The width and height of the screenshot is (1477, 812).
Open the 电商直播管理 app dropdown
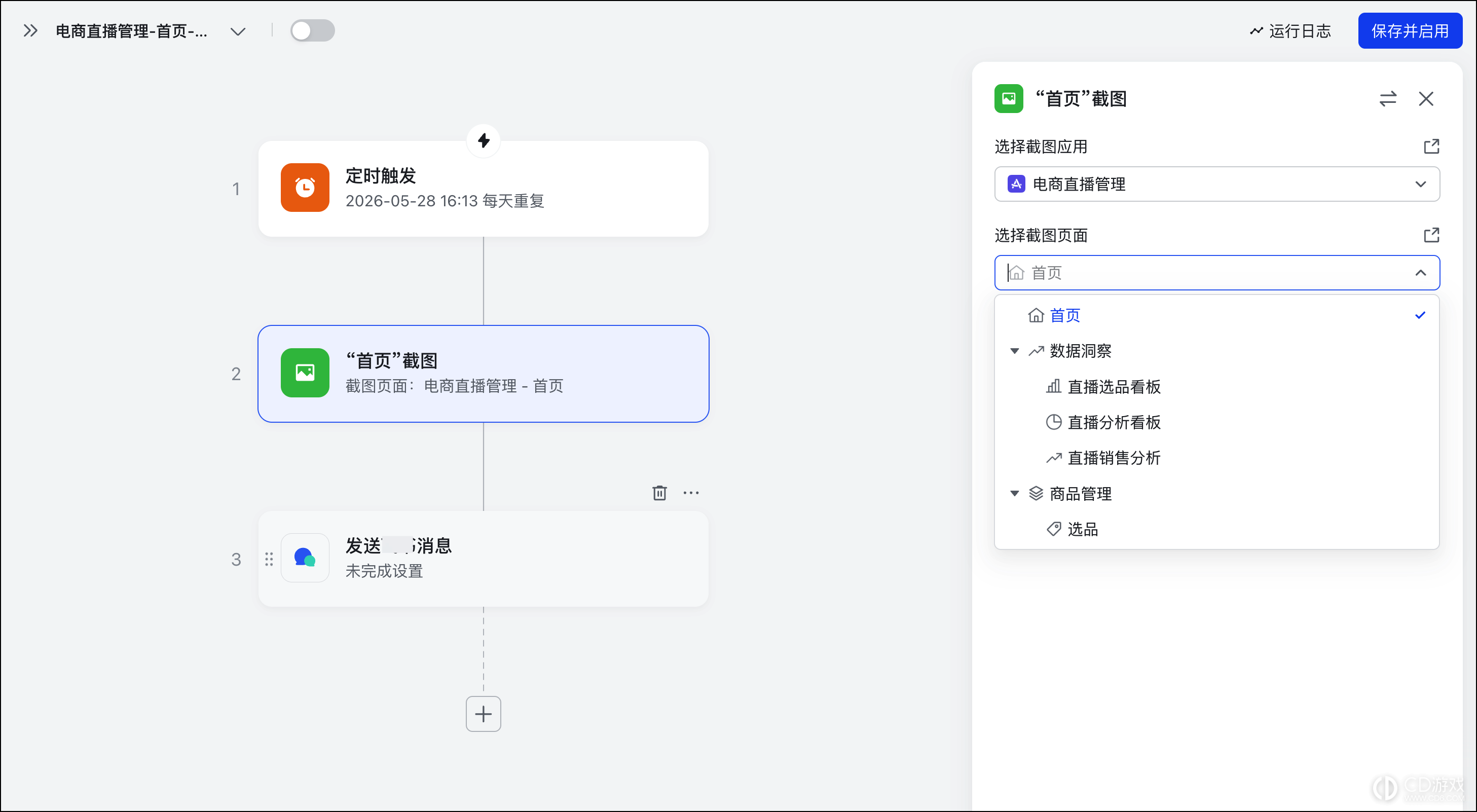(1216, 184)
